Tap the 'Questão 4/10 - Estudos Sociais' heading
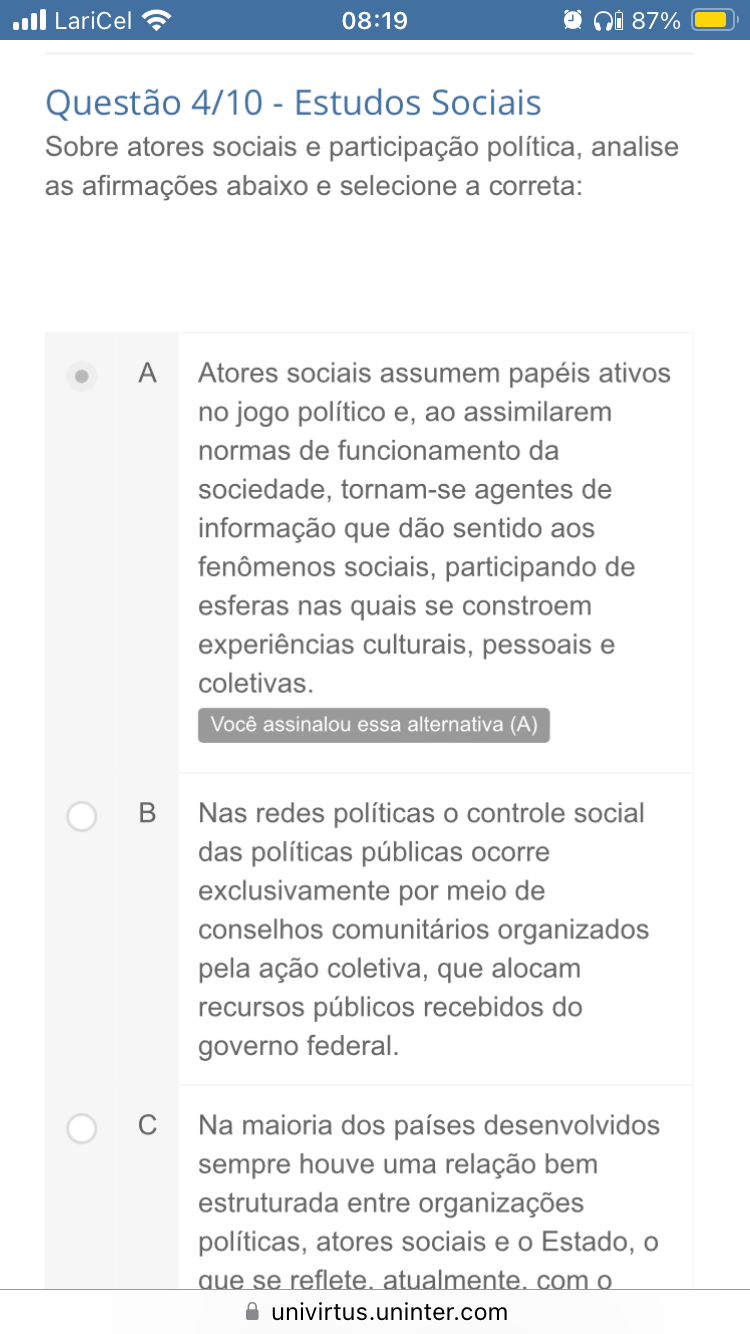 (294, 102)
